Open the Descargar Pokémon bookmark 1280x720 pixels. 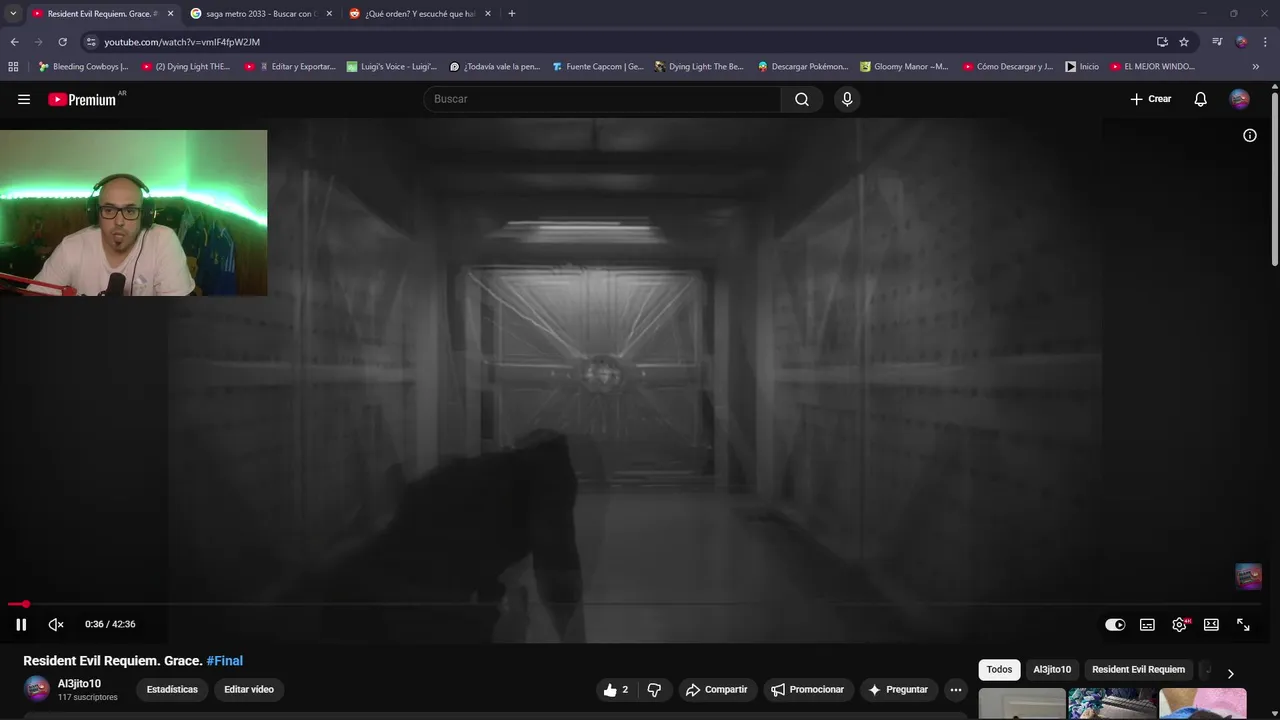click(803, 67)
